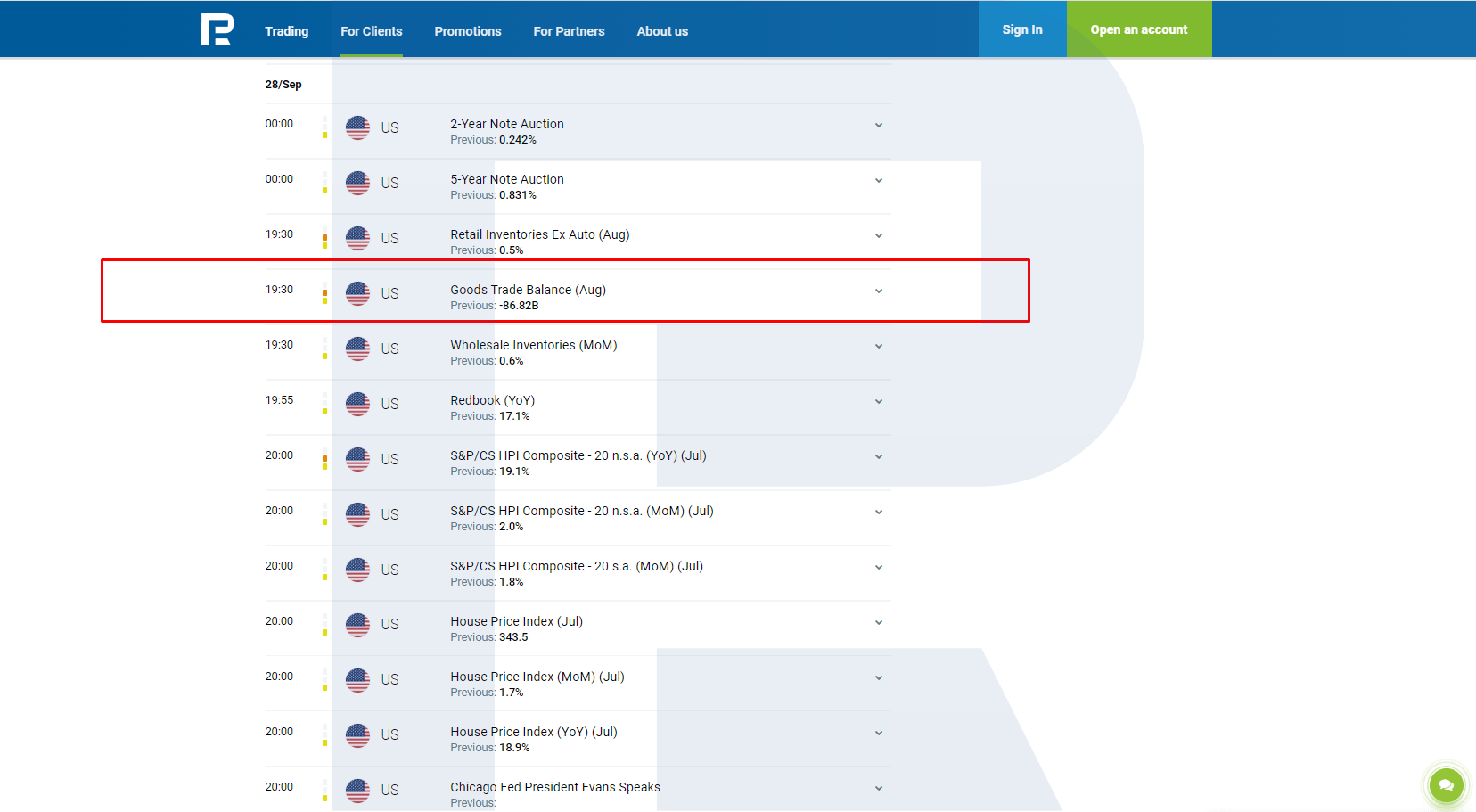Image resolution: width=1476 pixels, height=812 pixels.
Task: Select the 5-Year Note Auction event title
Action: pos(507,179)
